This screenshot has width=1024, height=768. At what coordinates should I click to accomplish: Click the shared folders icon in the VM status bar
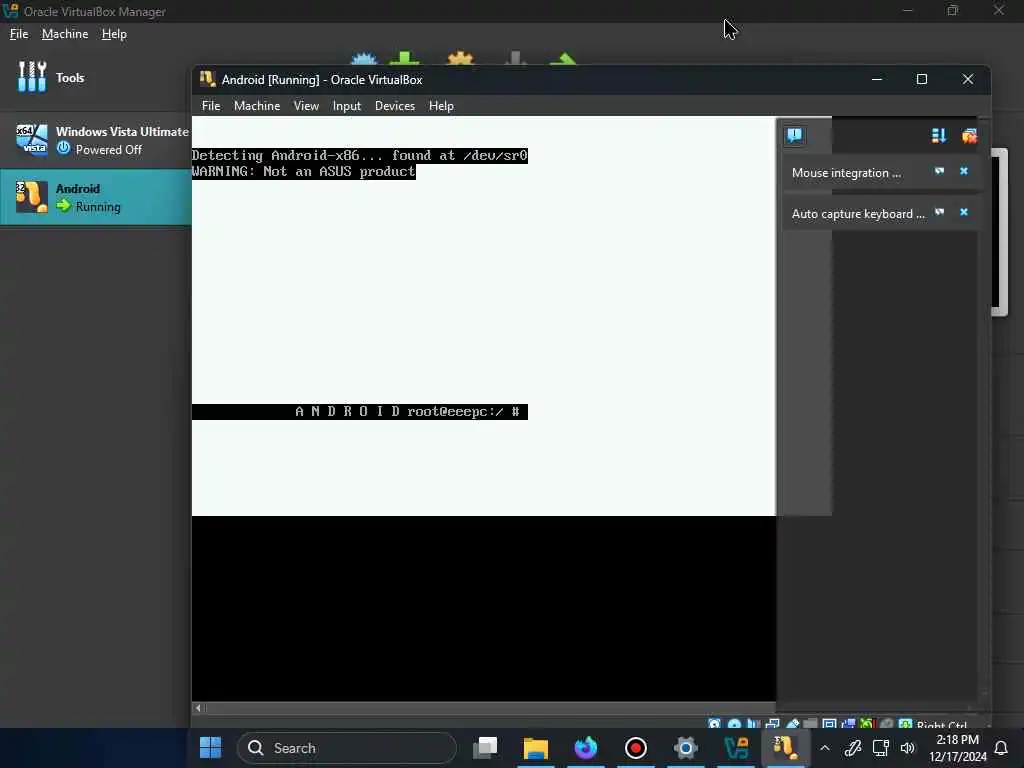click(810, 724)
